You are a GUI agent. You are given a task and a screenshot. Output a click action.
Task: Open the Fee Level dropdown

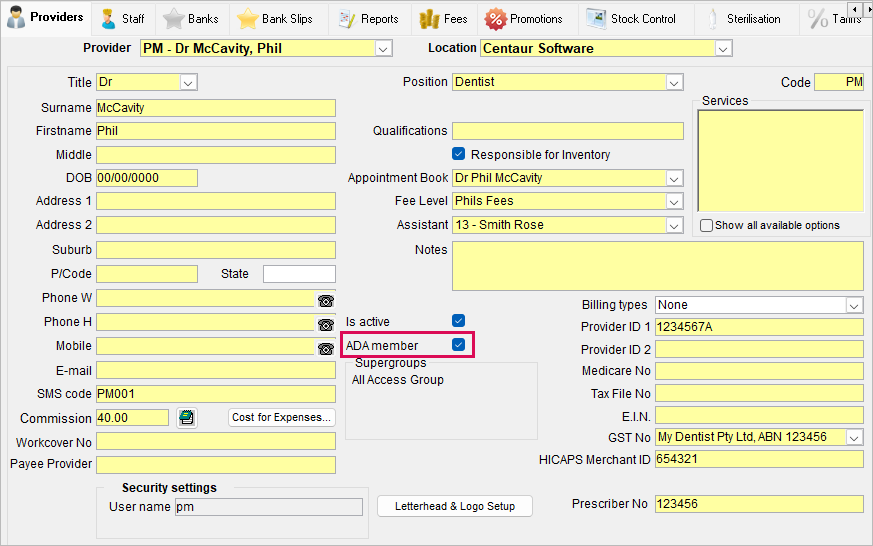click(x=674, y=201)
